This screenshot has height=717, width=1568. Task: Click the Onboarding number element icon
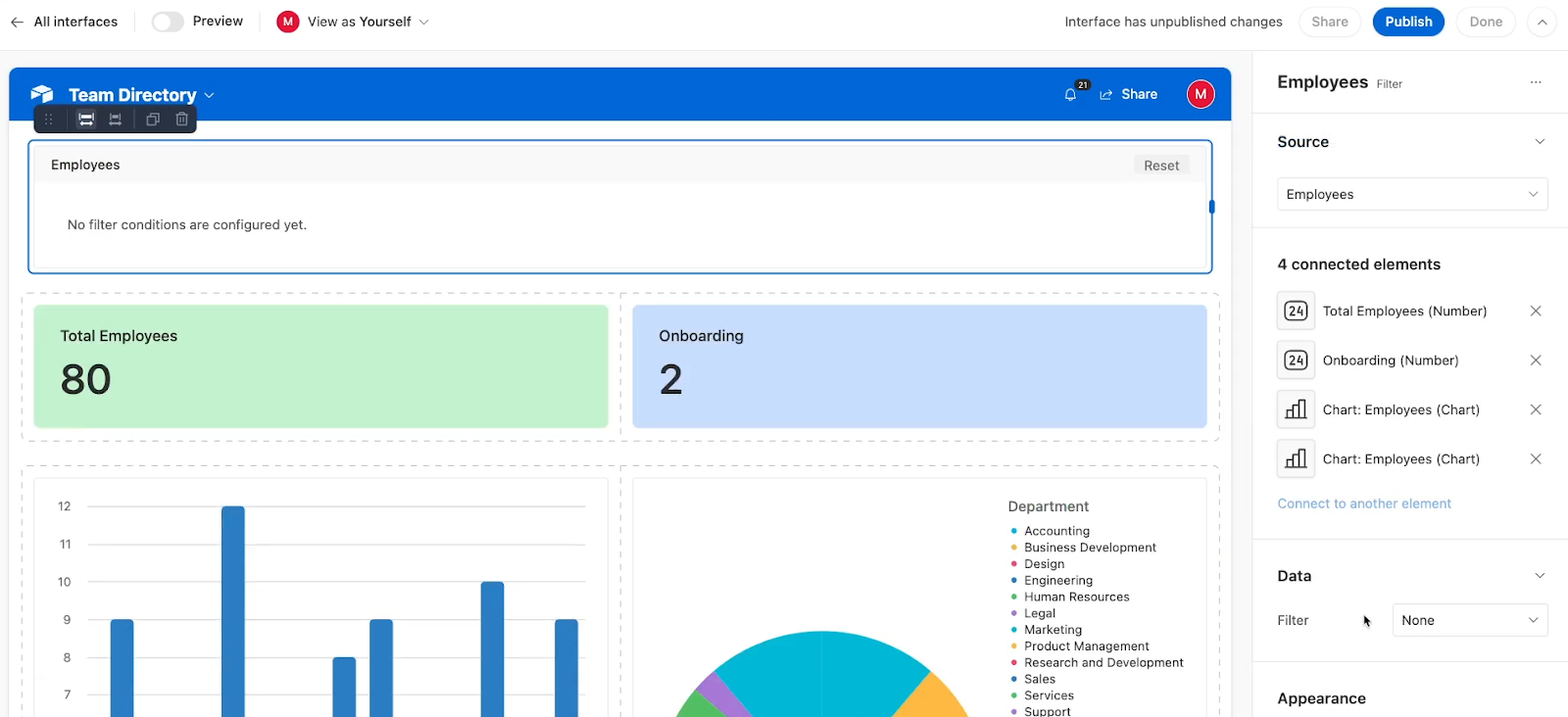tap(1296, 360)
